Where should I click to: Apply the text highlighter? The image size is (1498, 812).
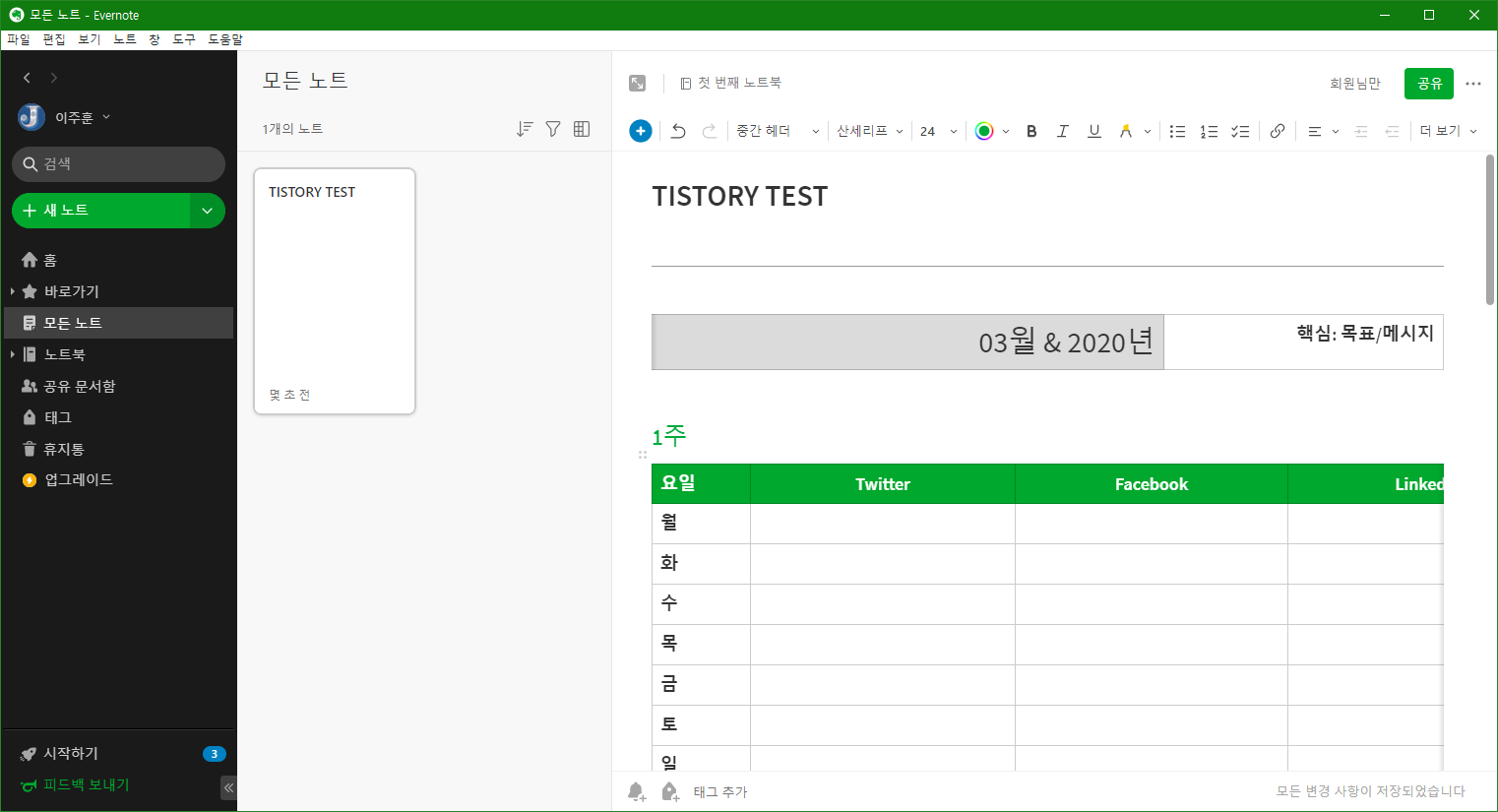point(1126,131)
